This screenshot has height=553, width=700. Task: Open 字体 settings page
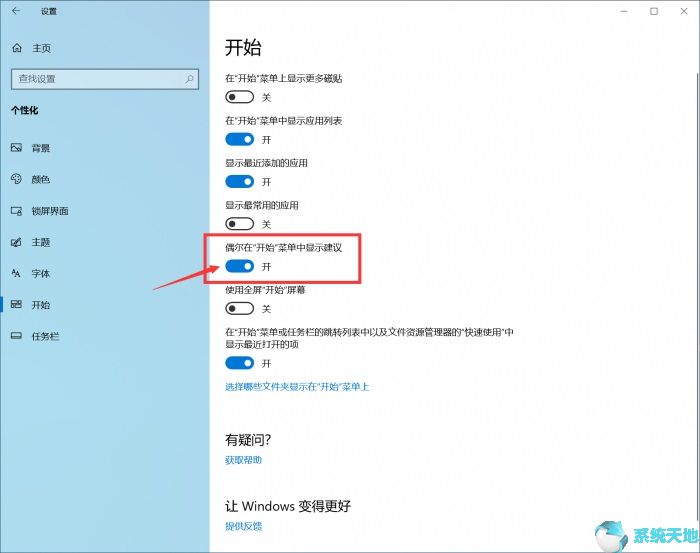click(41, 274)
